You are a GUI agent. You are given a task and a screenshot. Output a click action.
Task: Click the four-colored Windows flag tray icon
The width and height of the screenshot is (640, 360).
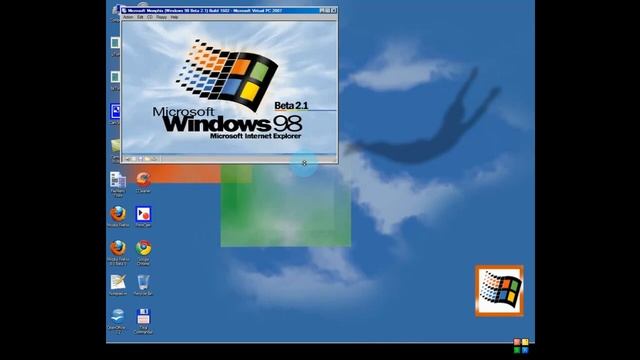pos(521,346)
